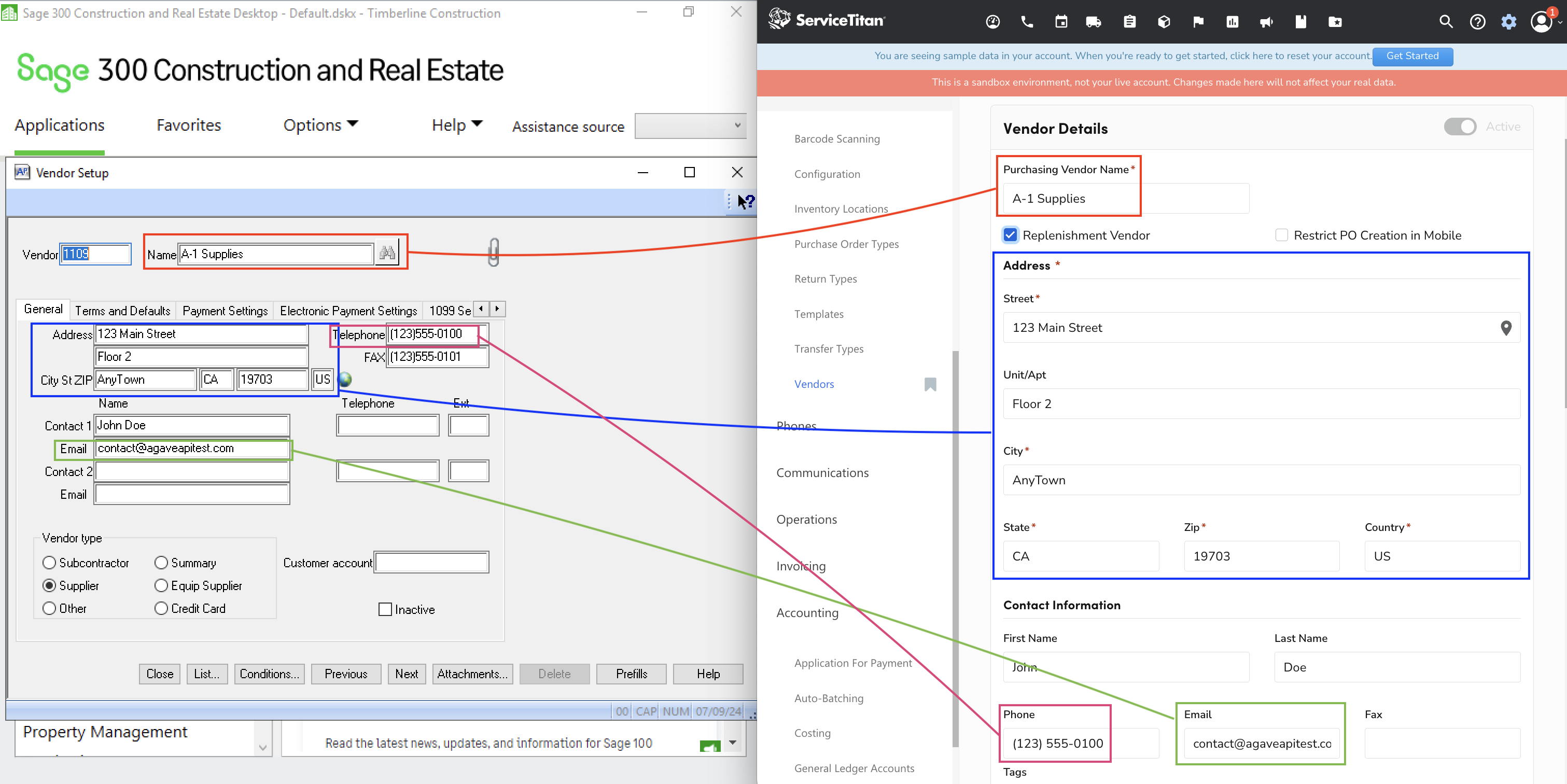Viewport: 1567px width, 784px height.
Task: Open the clipboard icon in ServiceTitan's top bar
Action: [1130, 22]
